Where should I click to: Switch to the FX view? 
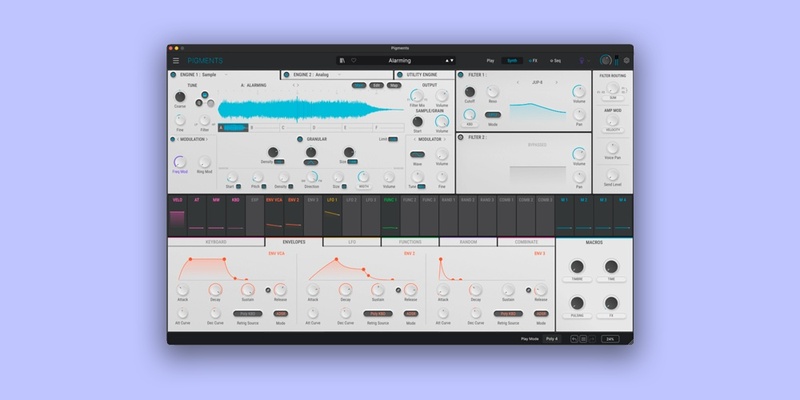532,61
